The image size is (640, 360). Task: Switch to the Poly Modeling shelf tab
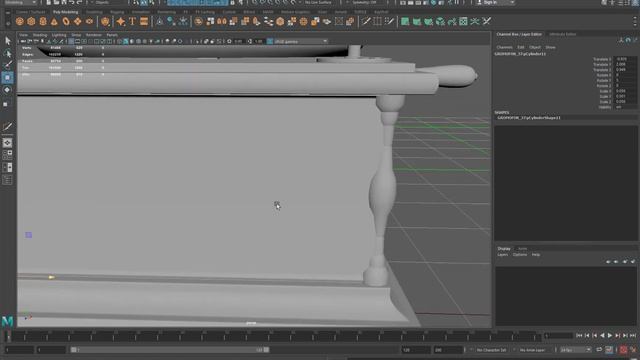pyautogui.click(x=65, y=12)
